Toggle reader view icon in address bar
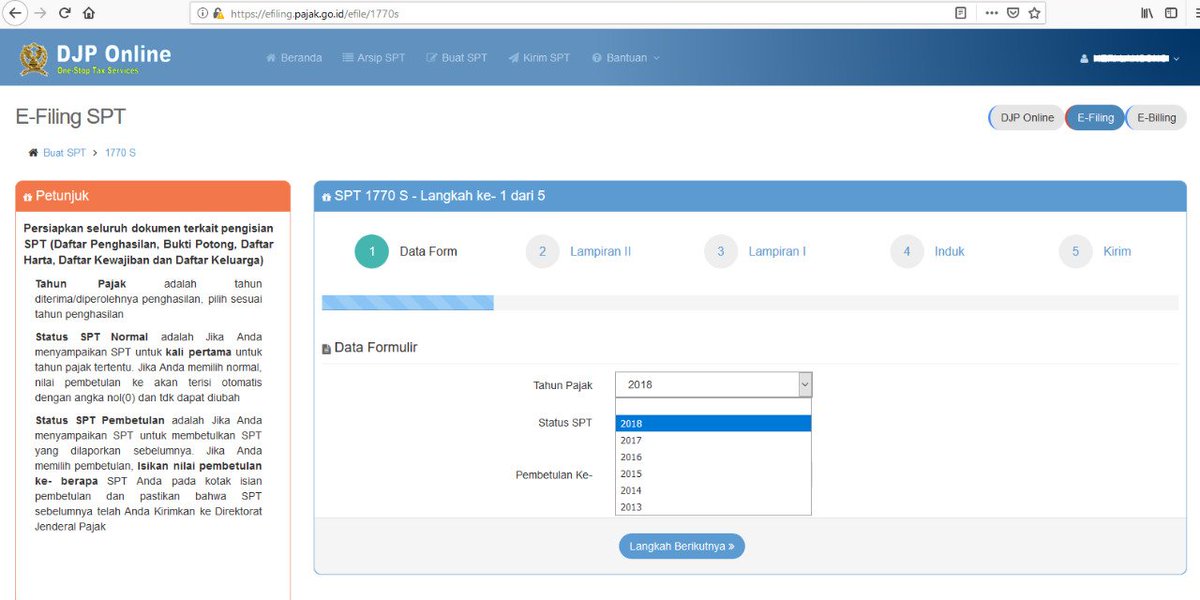 pyautogui.click(x=960, y=13)
